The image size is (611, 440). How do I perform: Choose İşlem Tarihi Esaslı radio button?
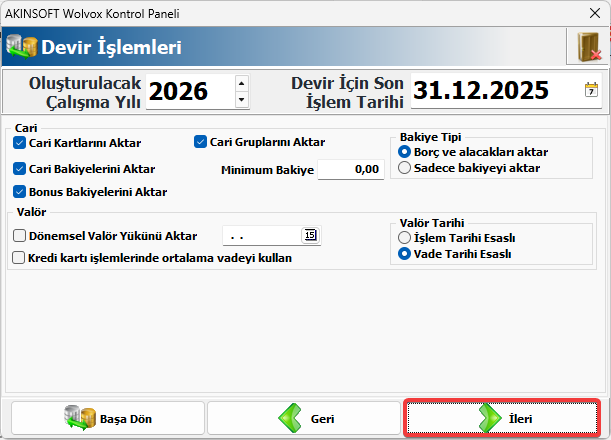pyautogui.click(x=404, y=238)
